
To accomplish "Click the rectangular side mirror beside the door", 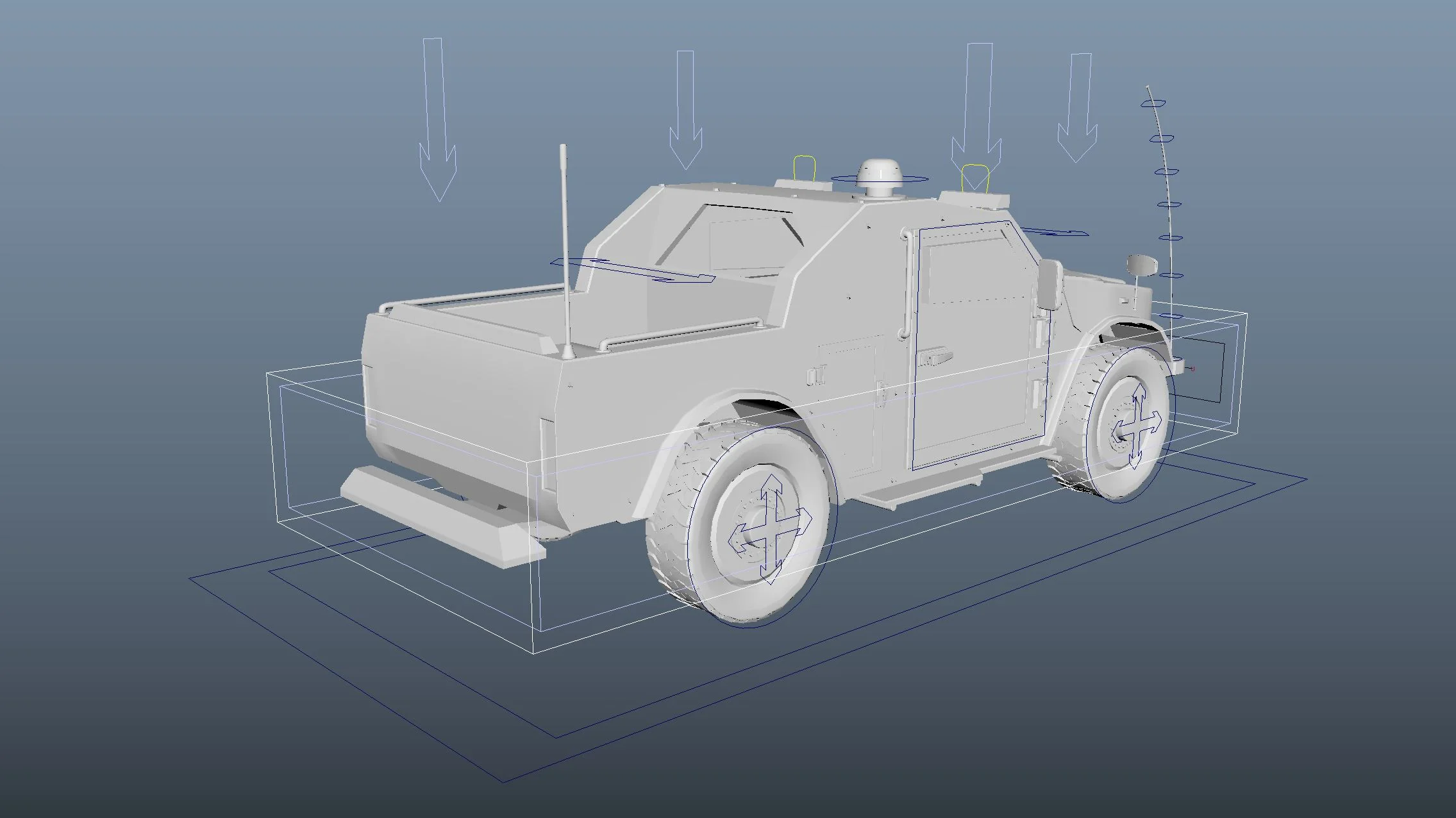I will point(1049,284).
